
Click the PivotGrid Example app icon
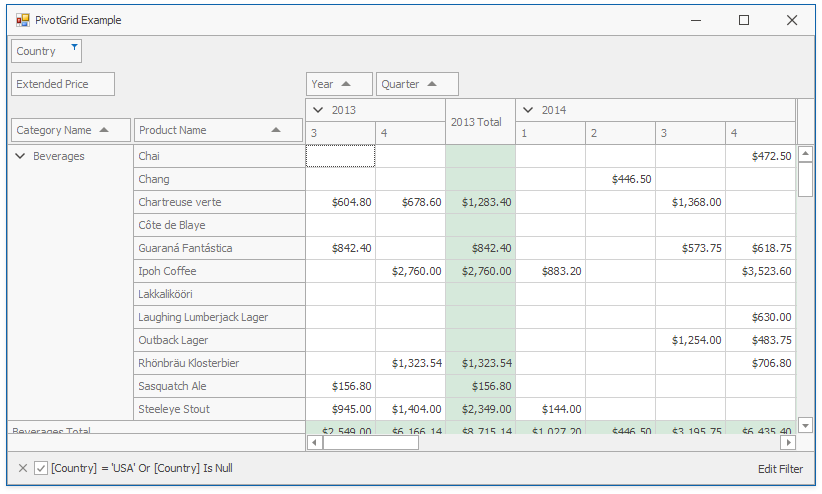pyautogui.click(x=23, y=20)
